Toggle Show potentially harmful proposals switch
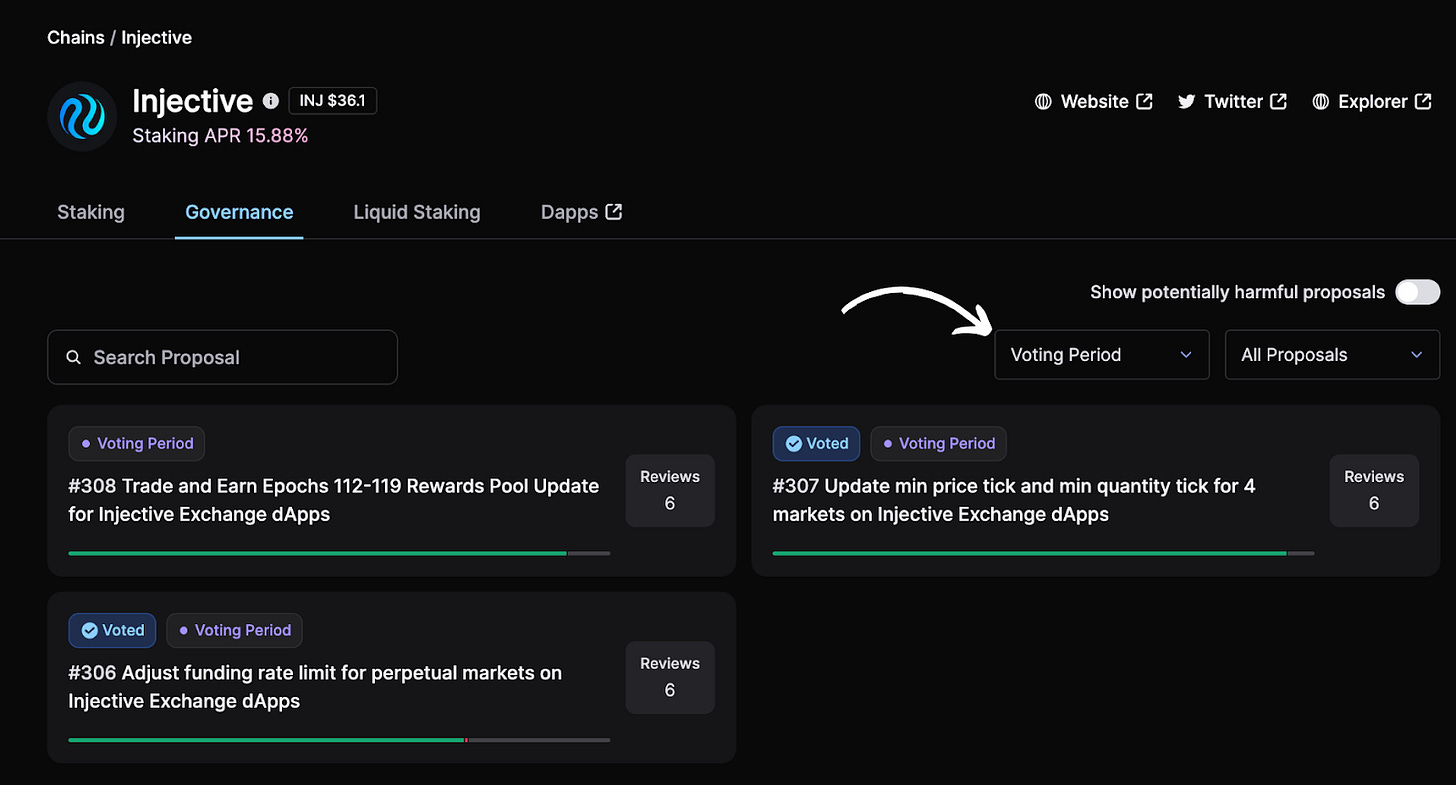The height and width of the screenshot is (785, 1456). pyautogui.click(x=1417, y=292)
